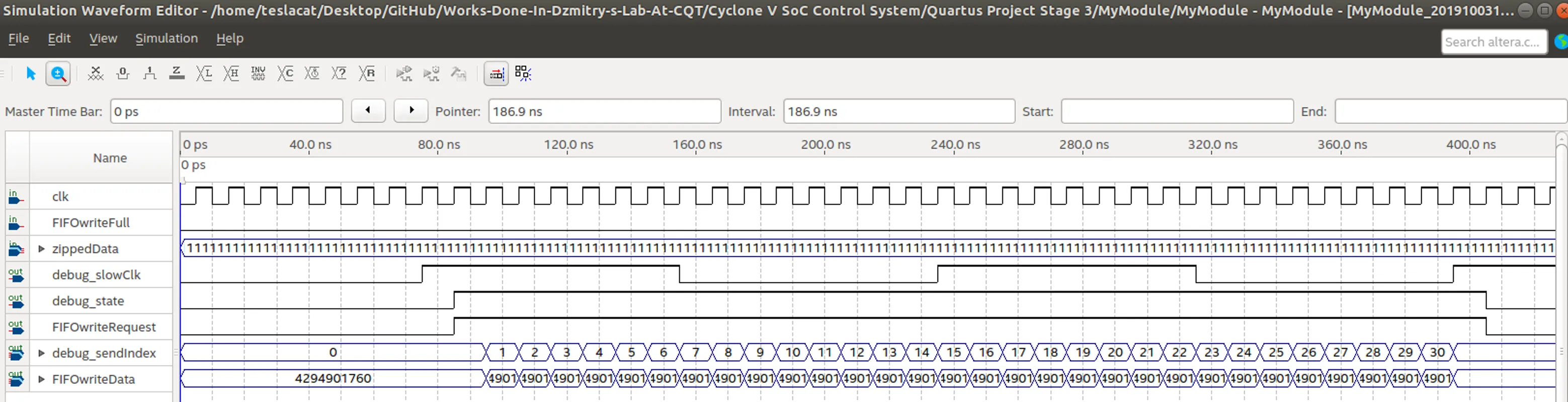Move time bar to previous transition
1568x402 pixels.
coord(368,111)
